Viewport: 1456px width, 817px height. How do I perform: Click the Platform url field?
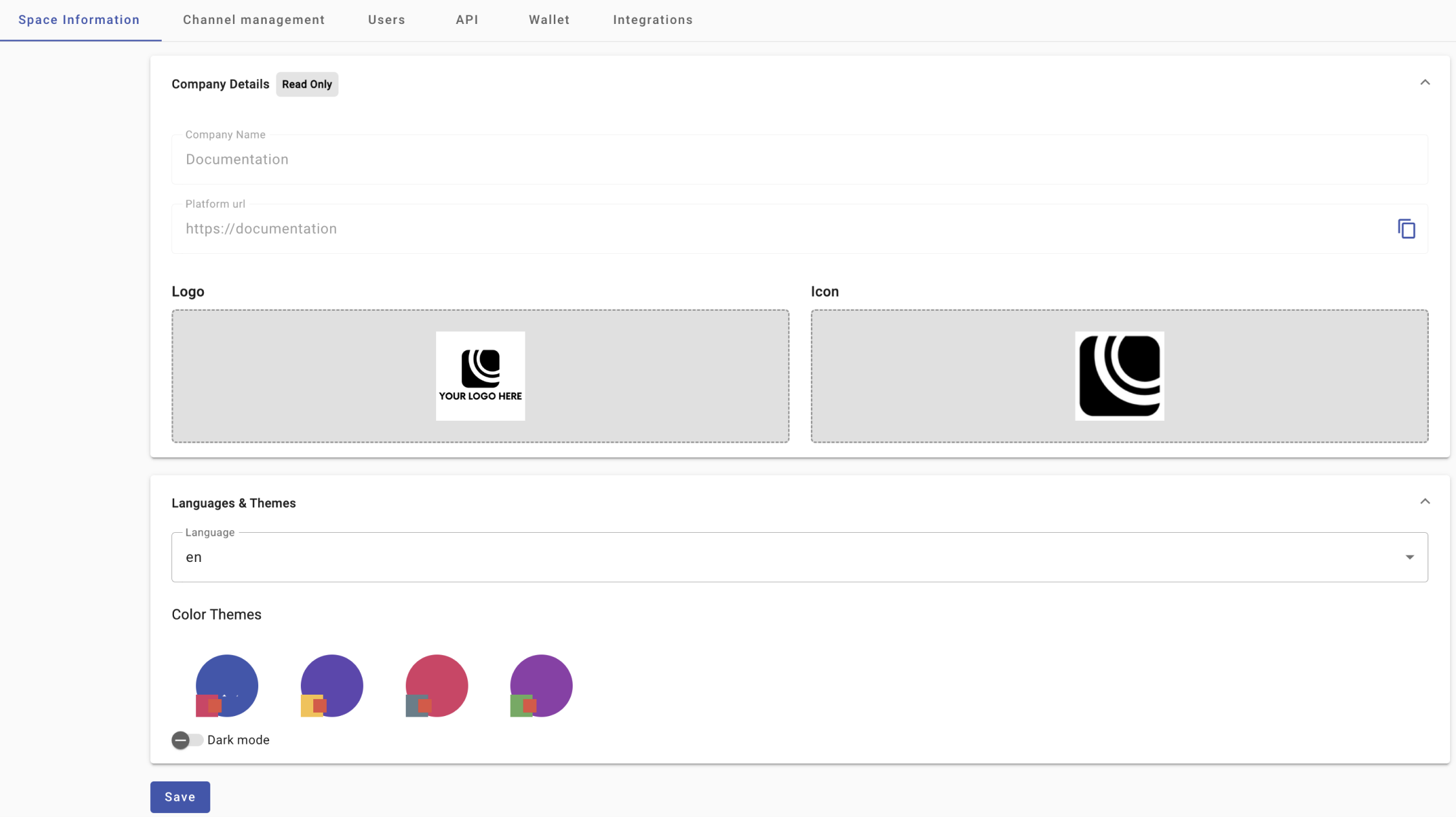777,229
